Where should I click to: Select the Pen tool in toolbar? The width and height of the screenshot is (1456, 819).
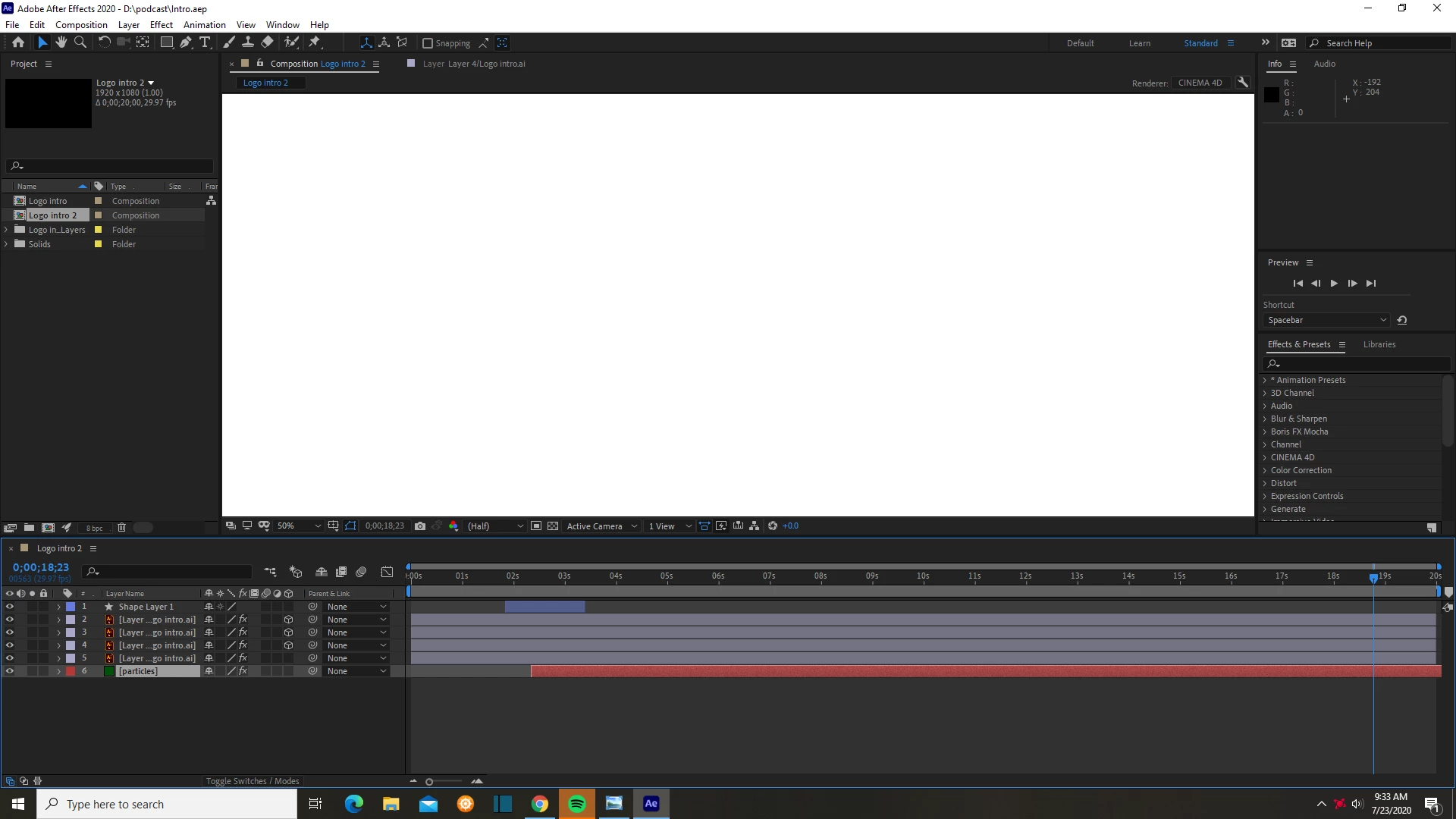tap(186, 42)
